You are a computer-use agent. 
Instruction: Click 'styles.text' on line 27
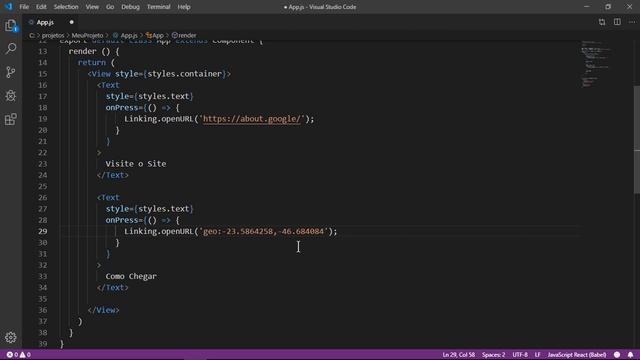(x=164, y=209)
